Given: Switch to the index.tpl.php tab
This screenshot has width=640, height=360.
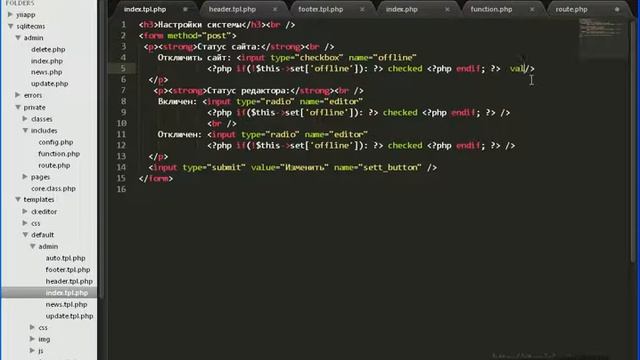Looking at the screenshot, I should pos(145,9).
